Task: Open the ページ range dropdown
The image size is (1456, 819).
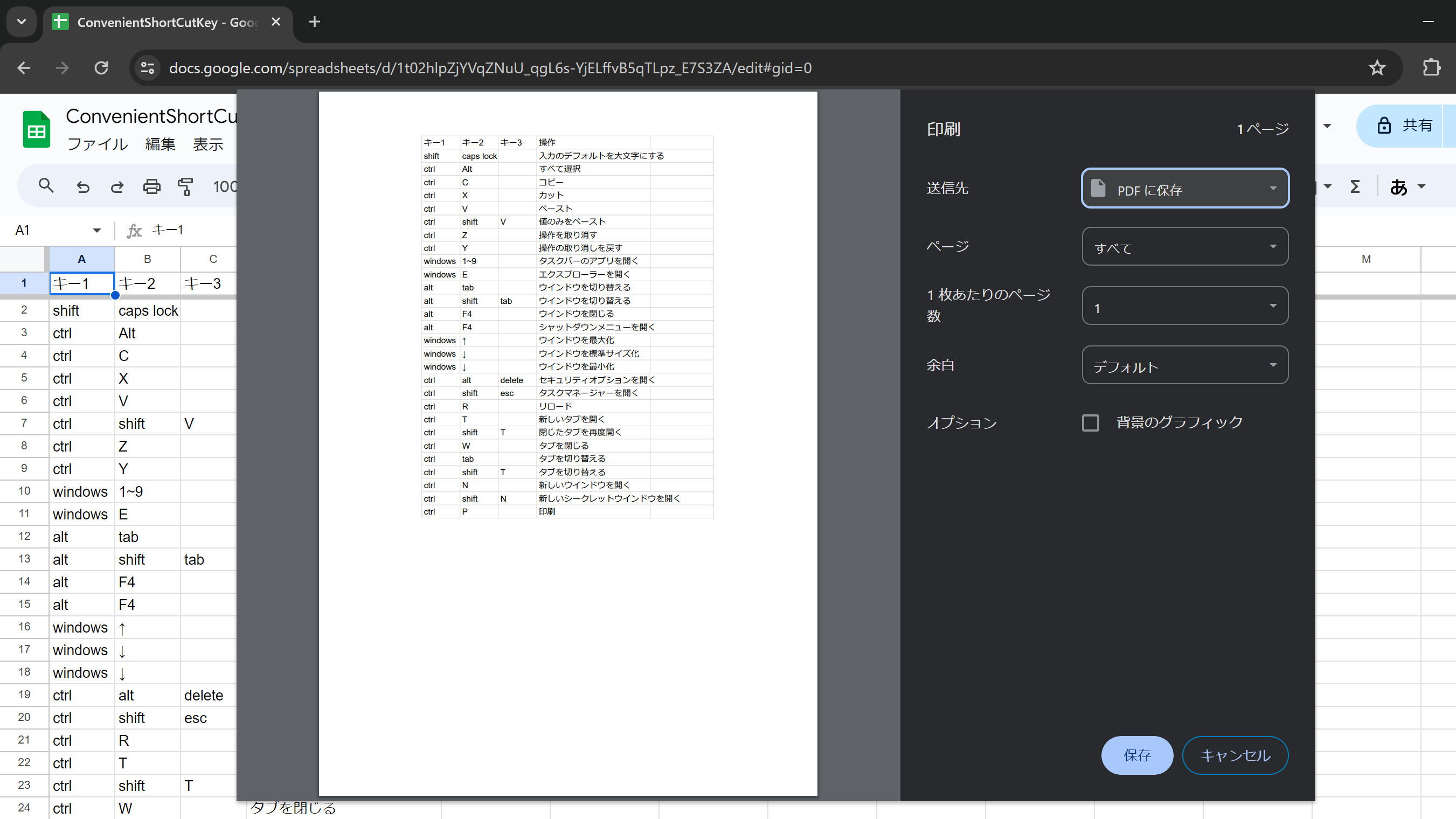Action: [x=1184, y=246]
